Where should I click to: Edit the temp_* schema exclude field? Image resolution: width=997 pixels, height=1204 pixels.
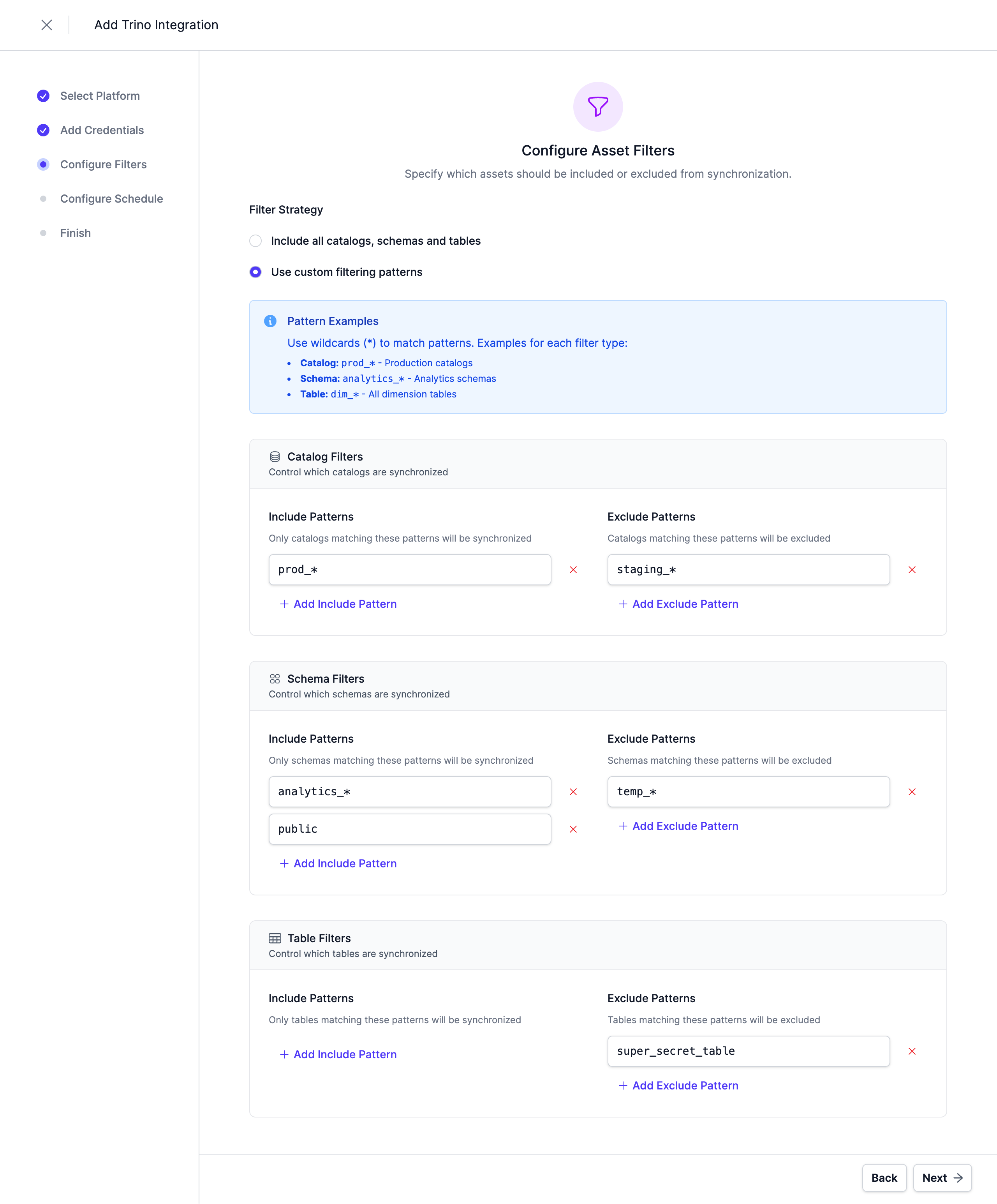tap(748, 792)
